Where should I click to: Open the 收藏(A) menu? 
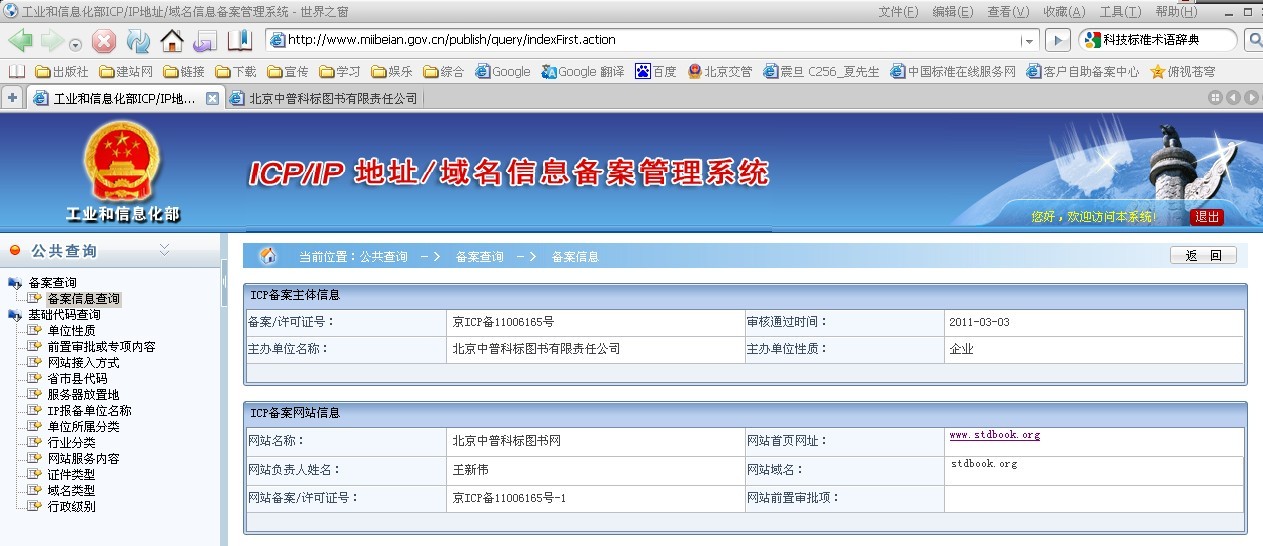click(1064, 12)
